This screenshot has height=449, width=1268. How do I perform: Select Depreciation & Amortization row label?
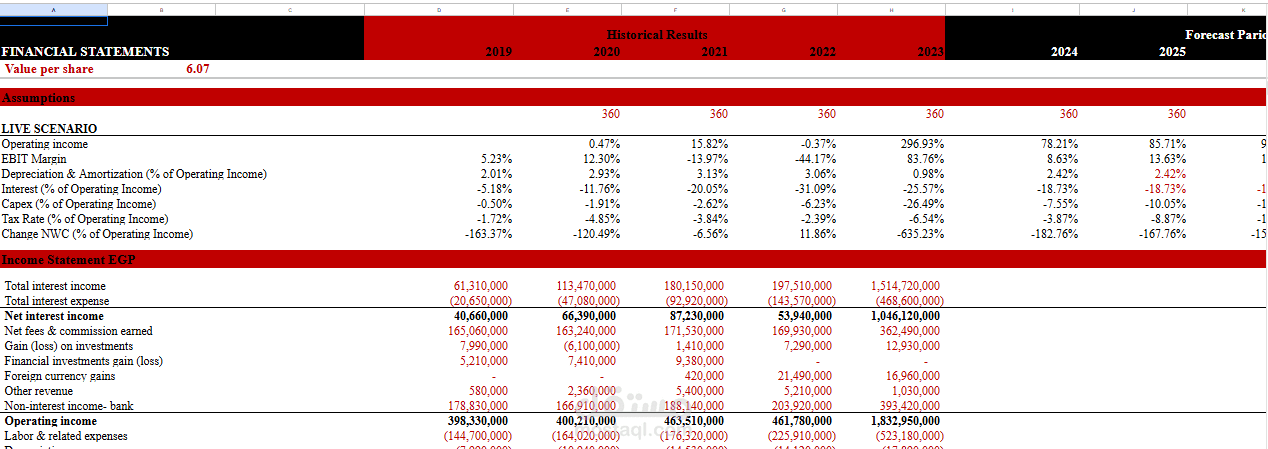[134, 174]
